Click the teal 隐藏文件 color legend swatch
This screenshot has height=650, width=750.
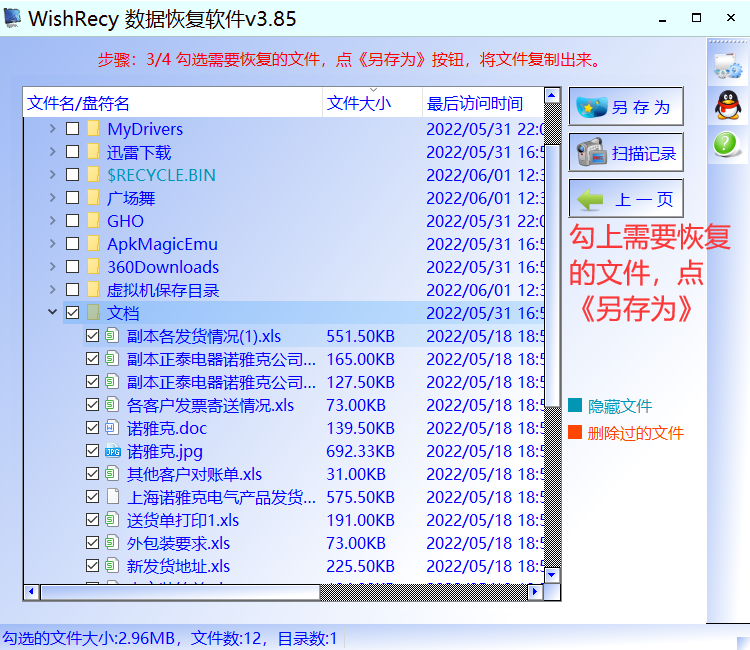pyautogui.click(x=575, y=405)
